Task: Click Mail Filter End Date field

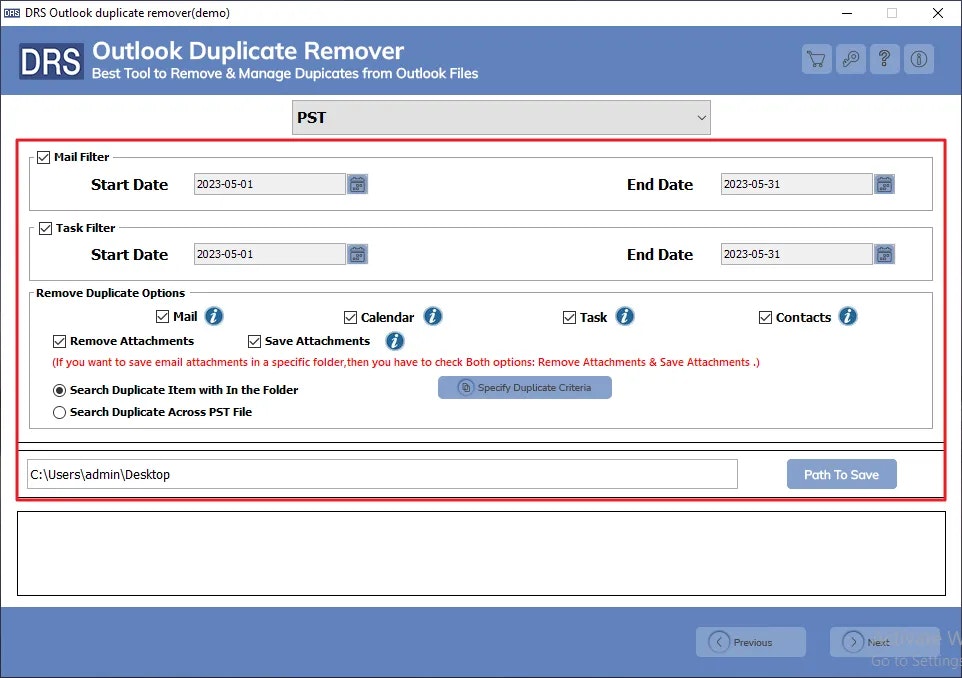Action: pyautogui.click(x=796, y=184)
